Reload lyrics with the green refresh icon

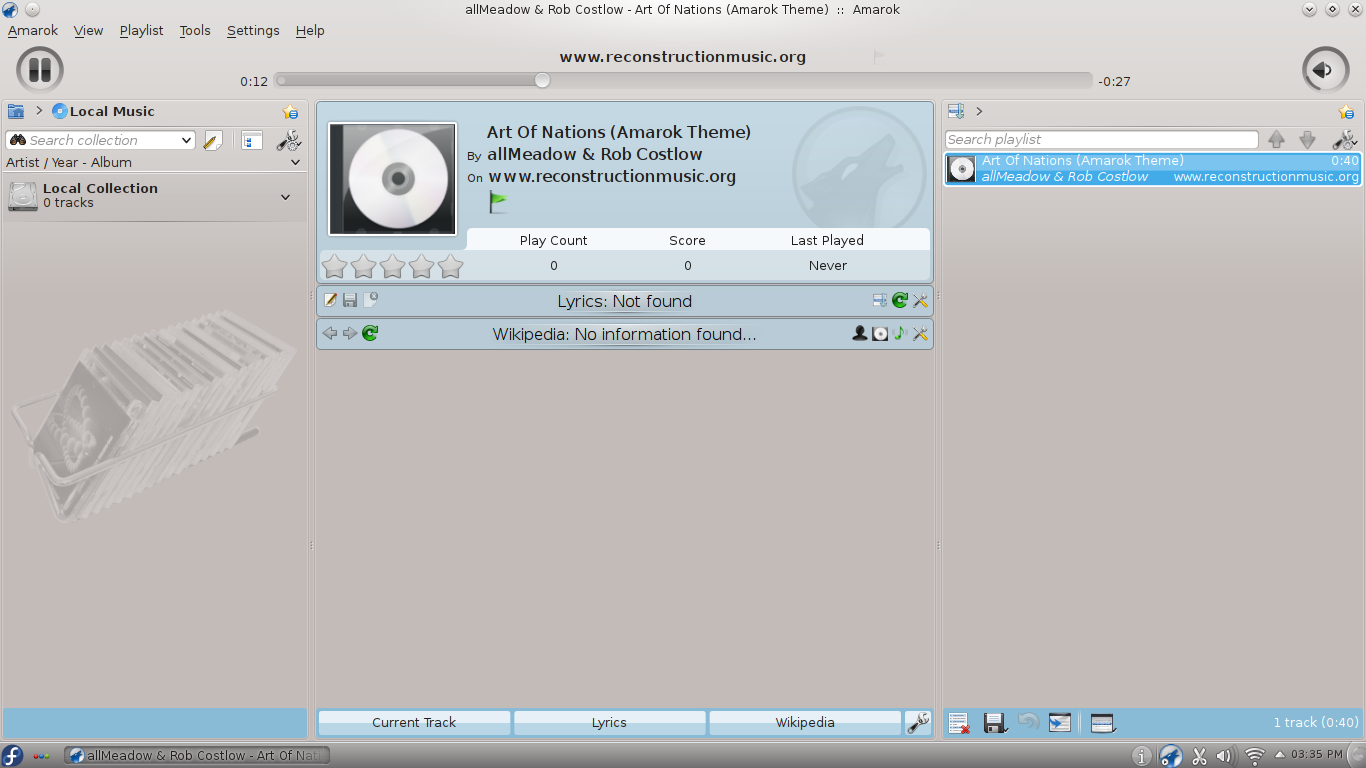click(900, 300)
